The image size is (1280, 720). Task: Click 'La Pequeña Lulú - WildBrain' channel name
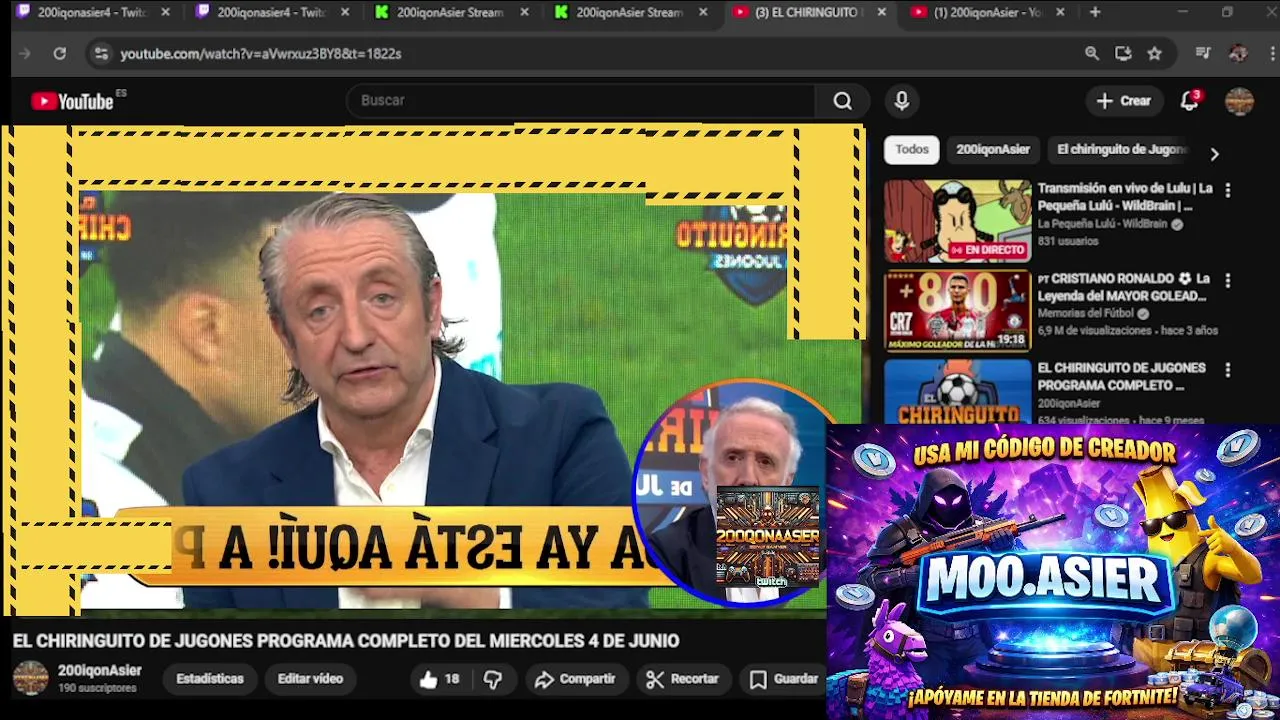1102,224
